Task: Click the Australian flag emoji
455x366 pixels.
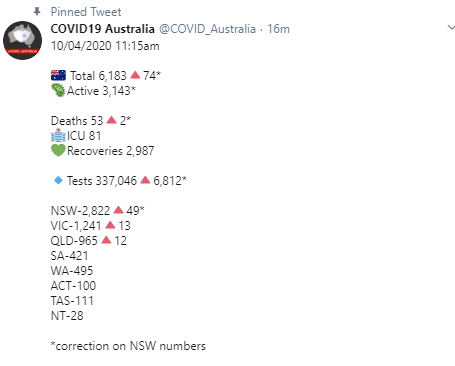Action: tap(58, 75)
